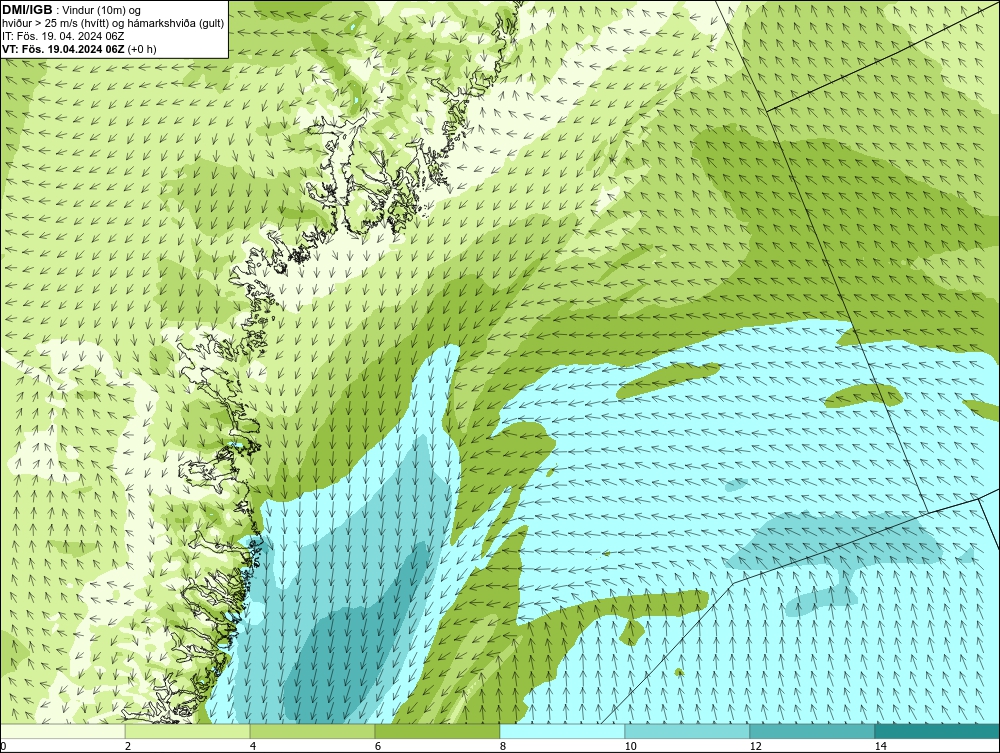Viewport: 1000px width, 753px height.
Task: Click the 2–4 m/s light green swatch
Action: [188, 731]
